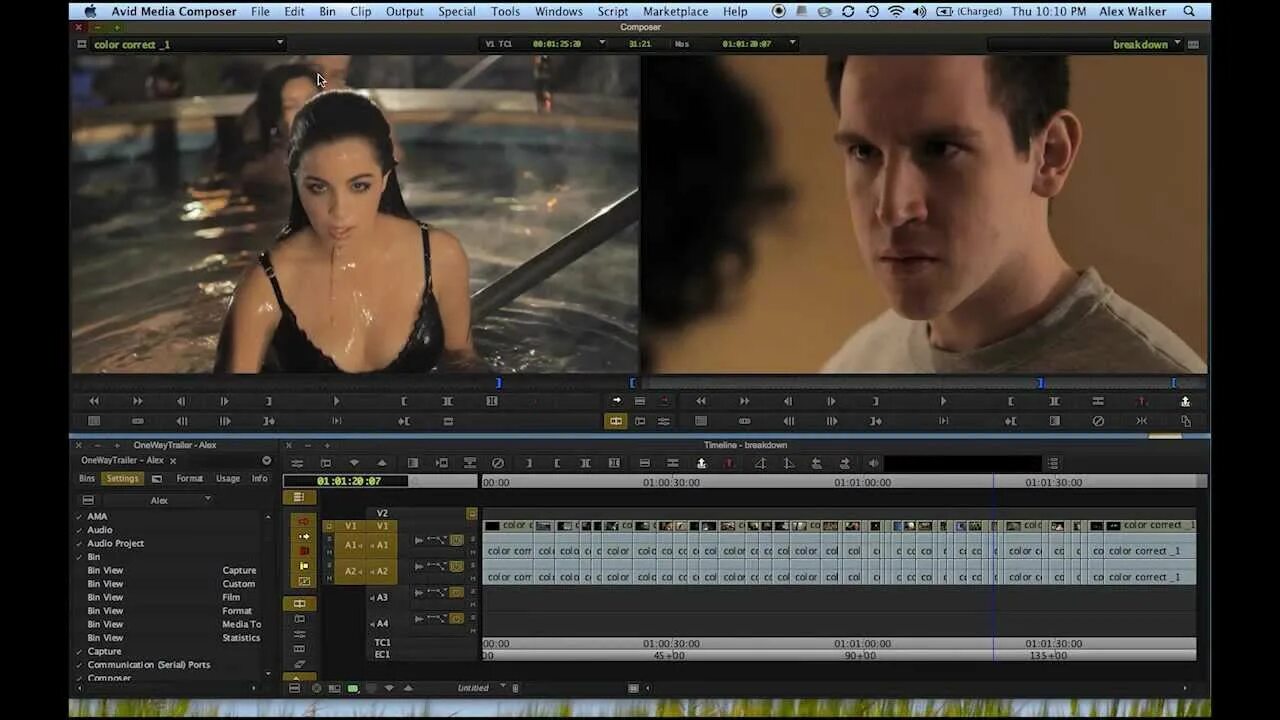Image resolution: width=1280 pixels, height=720 pixels.
Task: Click the Wi-Fi icon in menu bar
Action: pyautogui.click(x=895, y=11)
